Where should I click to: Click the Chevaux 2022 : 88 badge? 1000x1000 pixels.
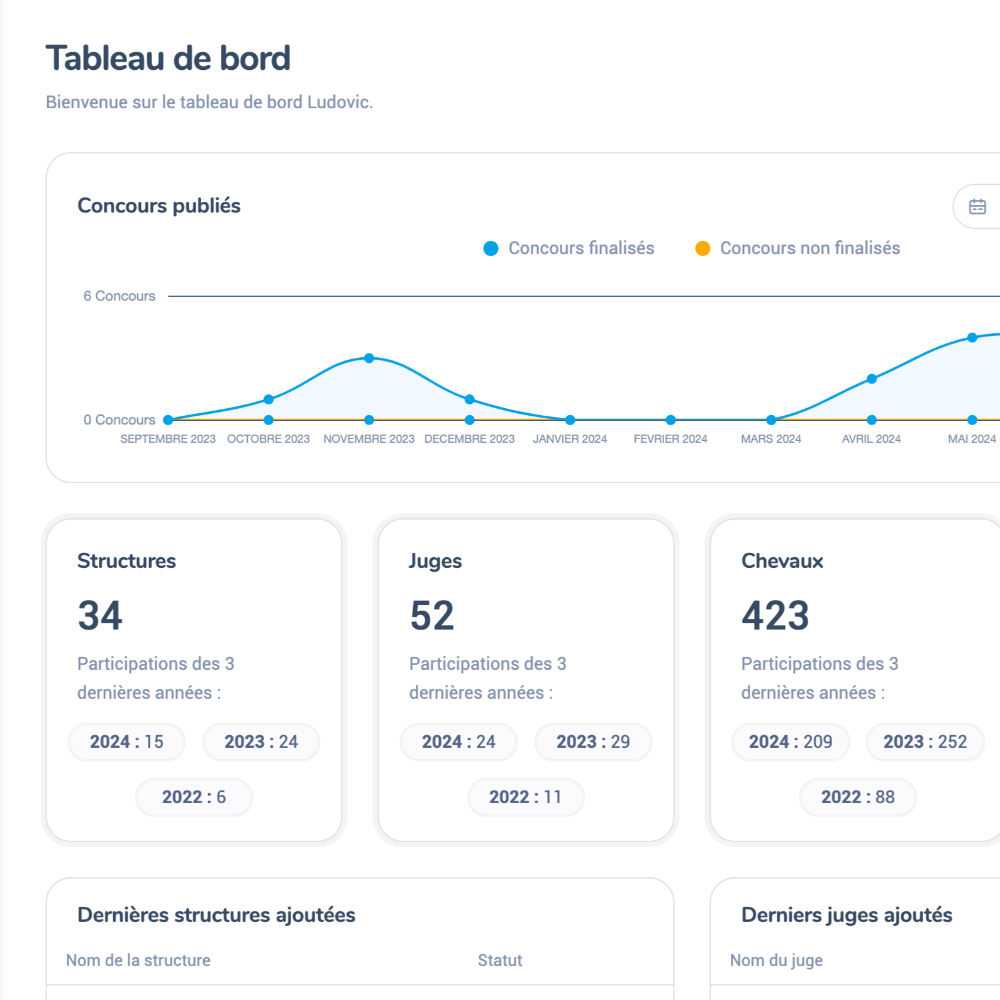(x=858, y=797)
